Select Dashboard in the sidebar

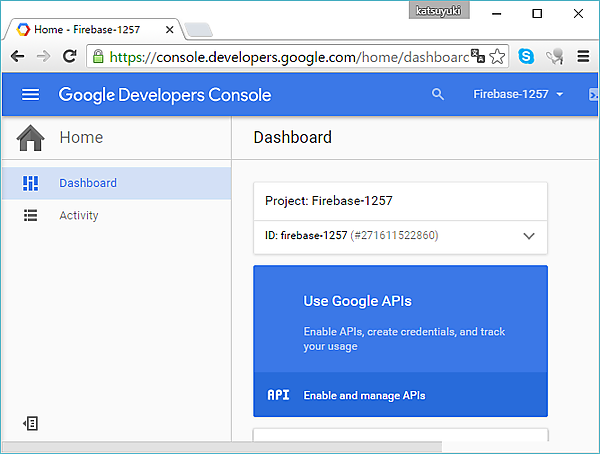(88, 183)
